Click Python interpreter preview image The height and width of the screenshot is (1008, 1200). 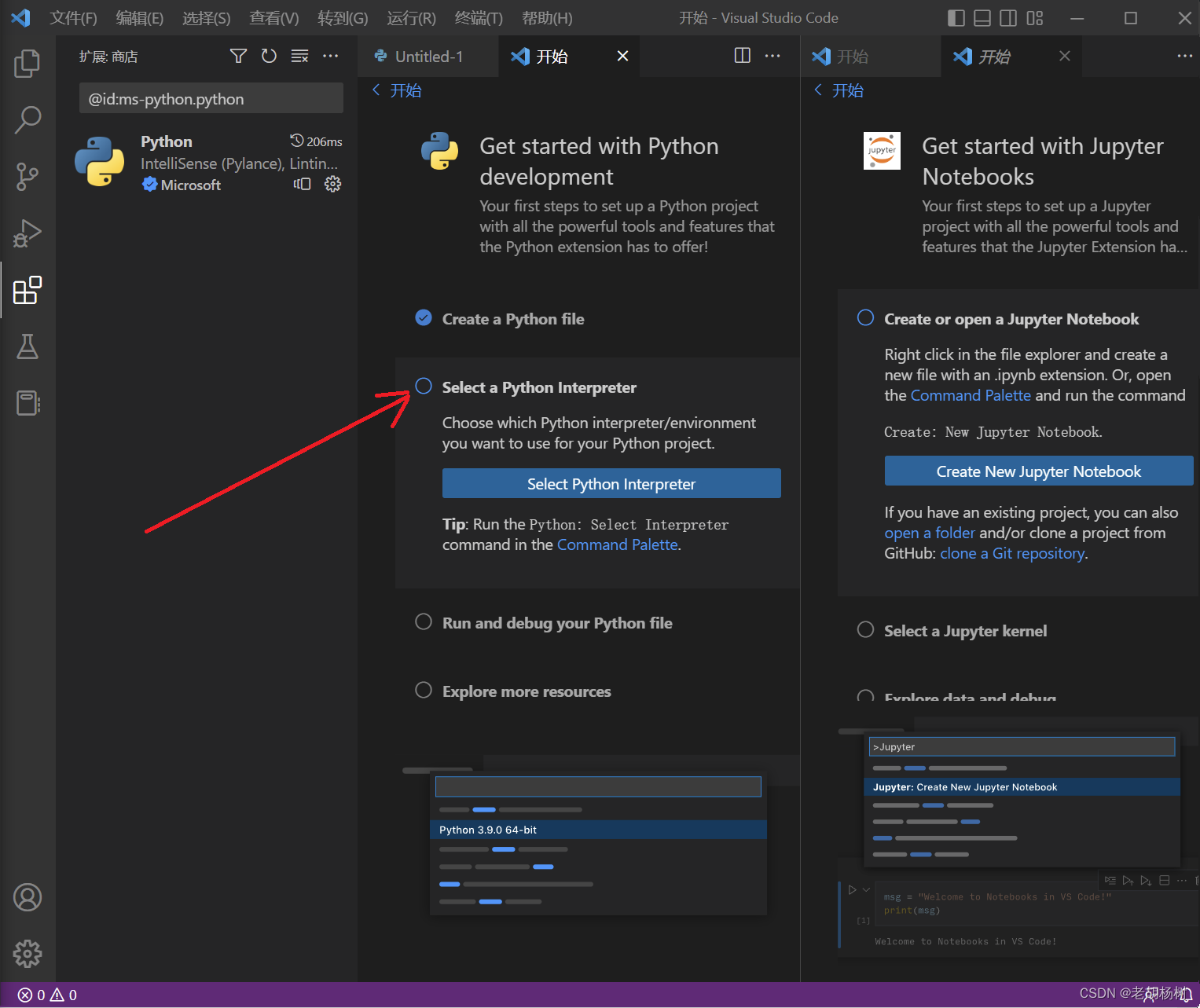[598, 844]
